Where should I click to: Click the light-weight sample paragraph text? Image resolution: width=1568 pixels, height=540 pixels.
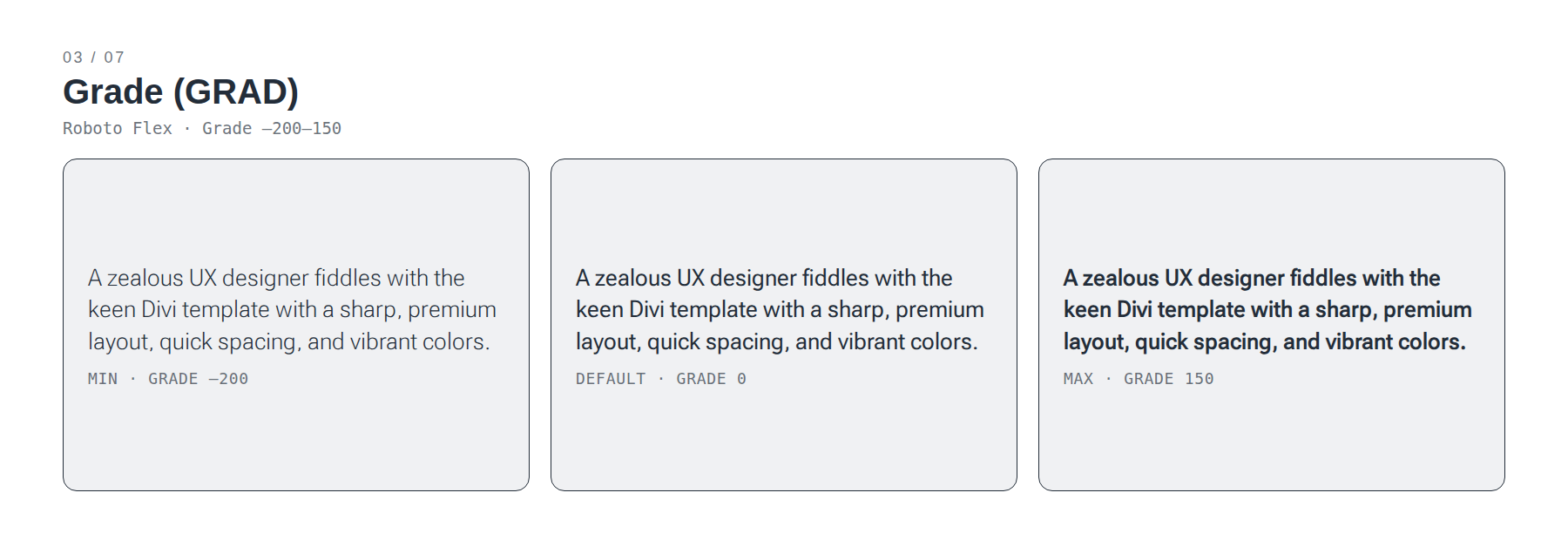pos(292,310)
